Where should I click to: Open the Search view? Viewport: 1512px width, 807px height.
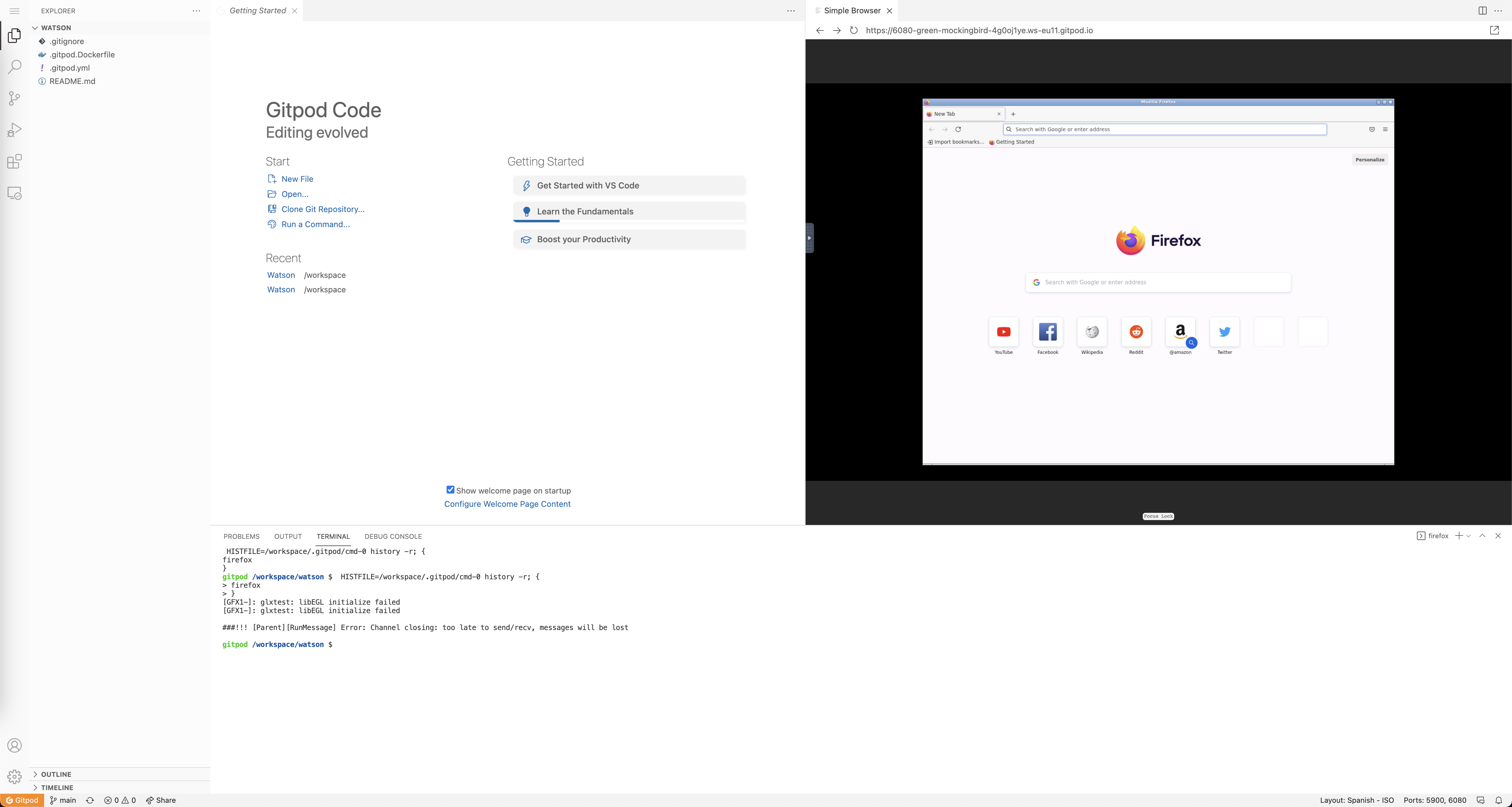coord(14,66)
